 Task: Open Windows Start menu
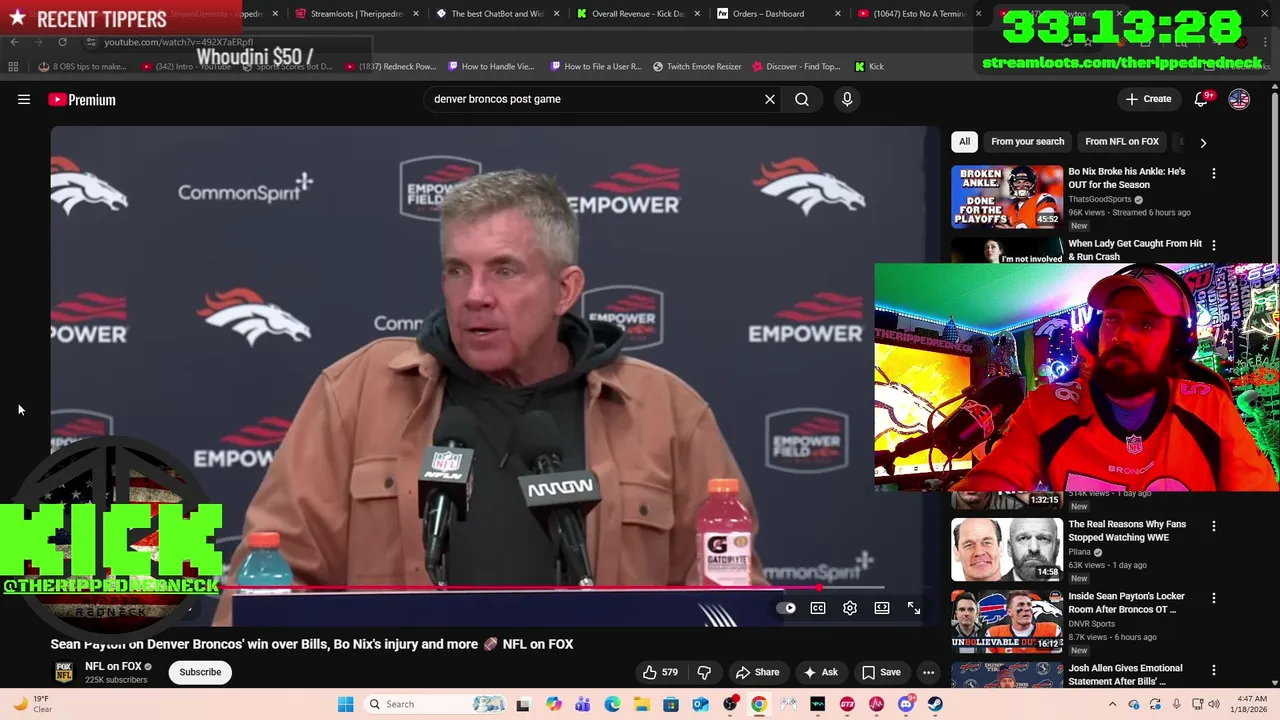pyautogui.click(x=345, y=704)
